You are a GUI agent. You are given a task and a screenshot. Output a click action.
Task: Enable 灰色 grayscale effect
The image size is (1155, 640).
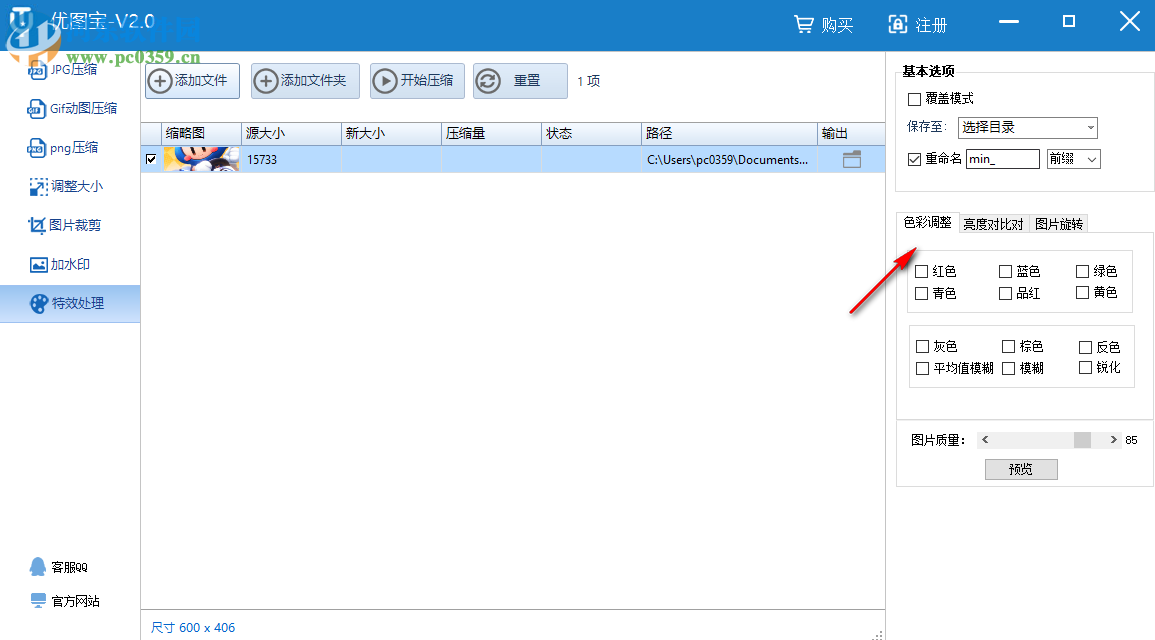point(922,346)
